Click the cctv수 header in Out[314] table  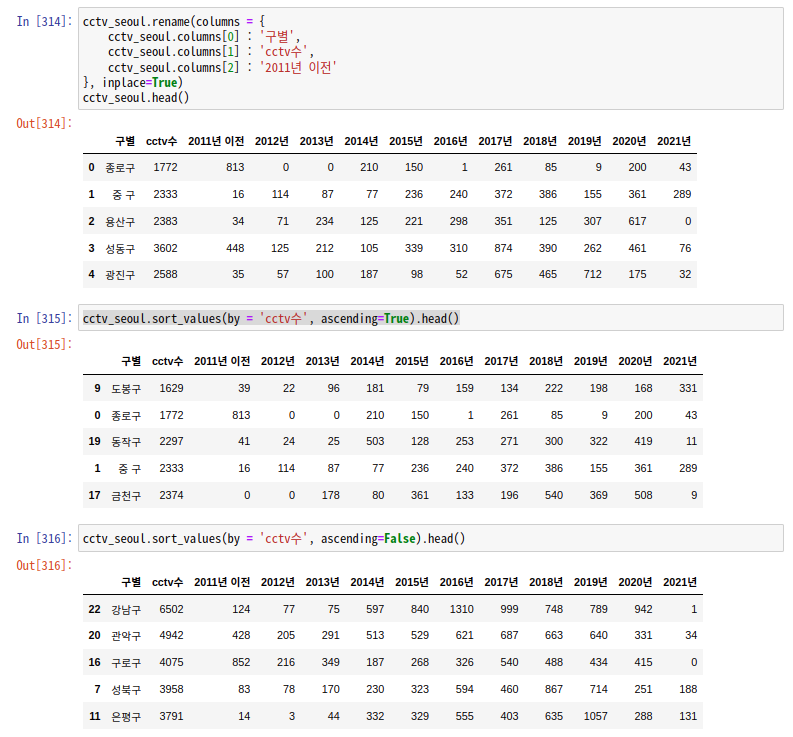click(x=161, y=141)
